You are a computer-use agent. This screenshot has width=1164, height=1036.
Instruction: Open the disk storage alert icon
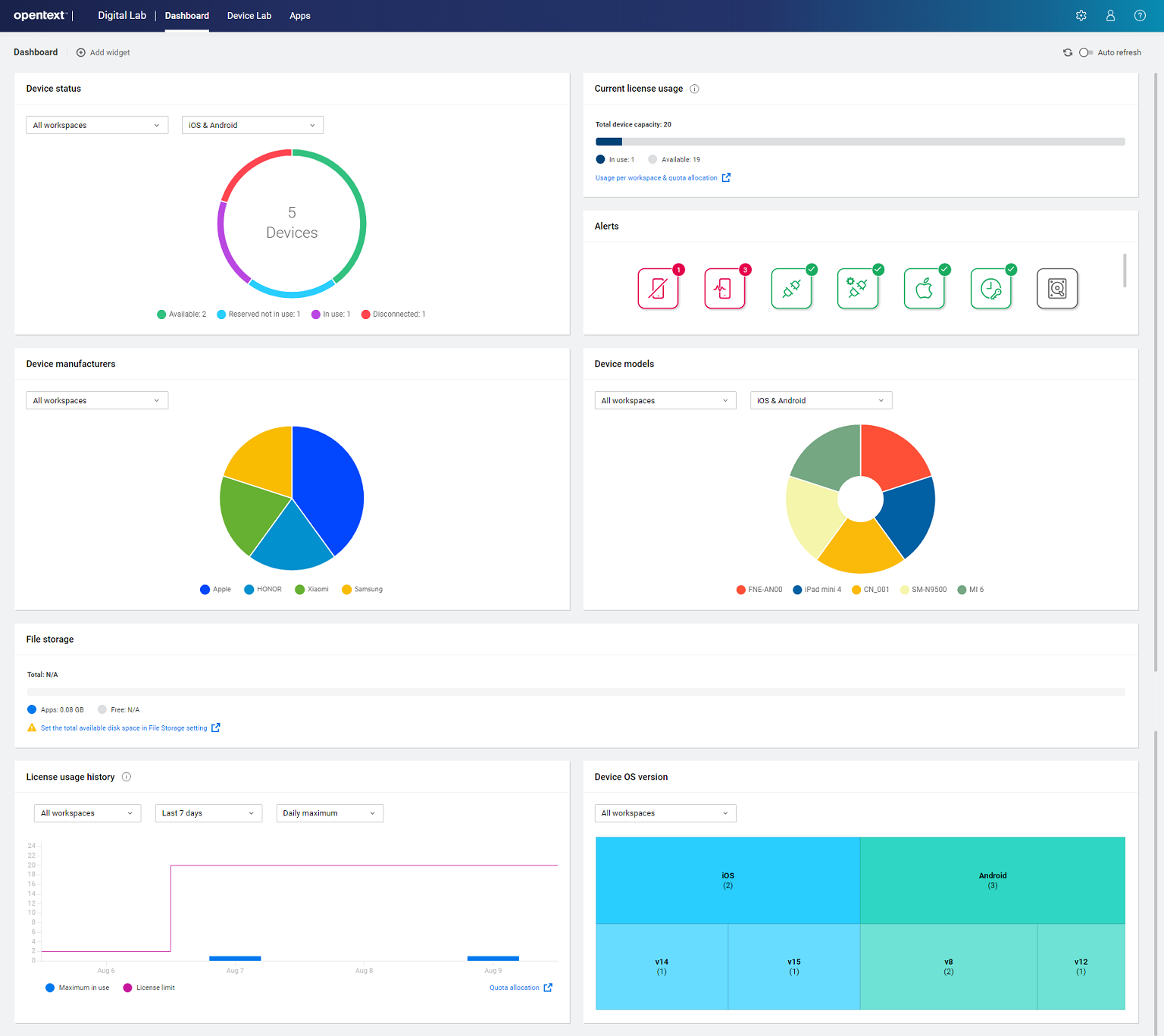click(1057, 289)
